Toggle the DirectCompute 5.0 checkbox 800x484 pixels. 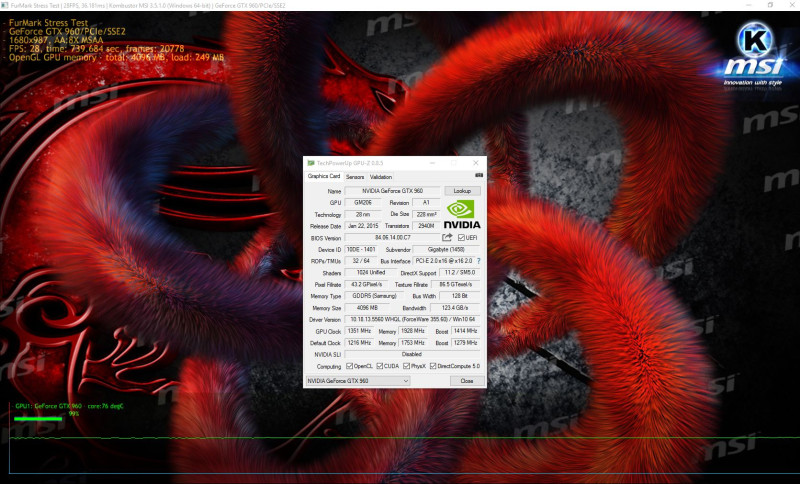coord(433,366)
